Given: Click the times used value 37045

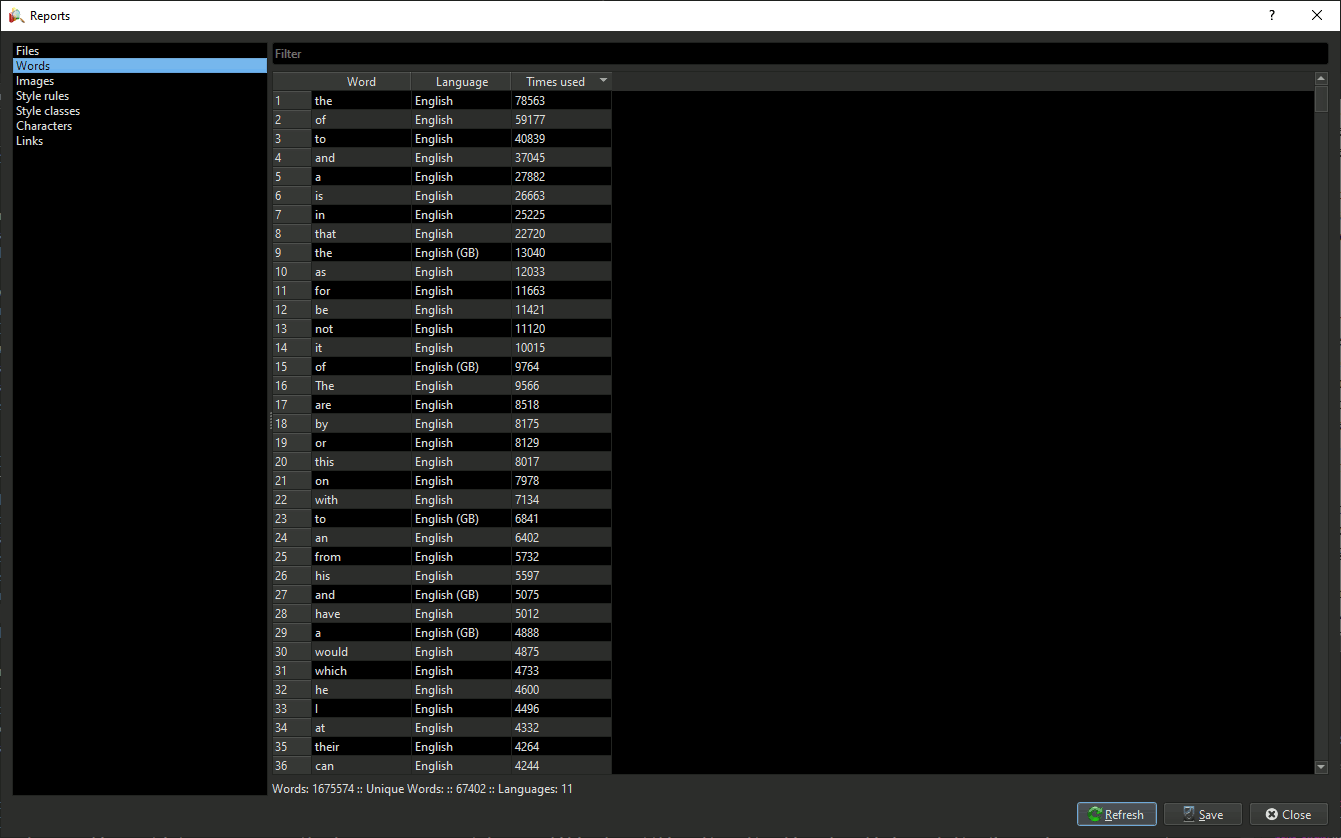Looking at the screenshot, I should [561, 158].
